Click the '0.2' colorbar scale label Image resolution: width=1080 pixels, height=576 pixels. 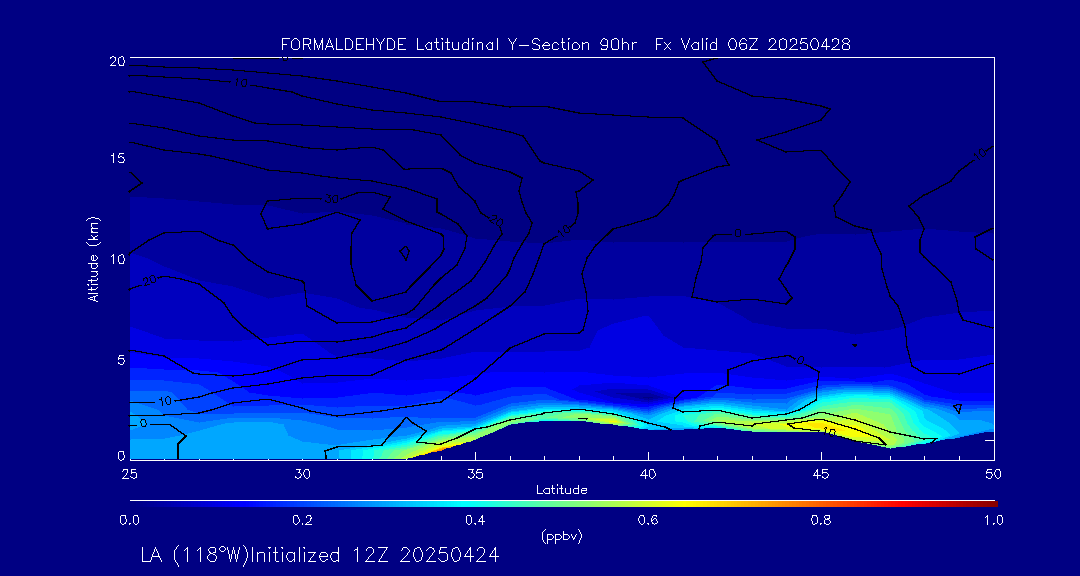tap(303, 521)
